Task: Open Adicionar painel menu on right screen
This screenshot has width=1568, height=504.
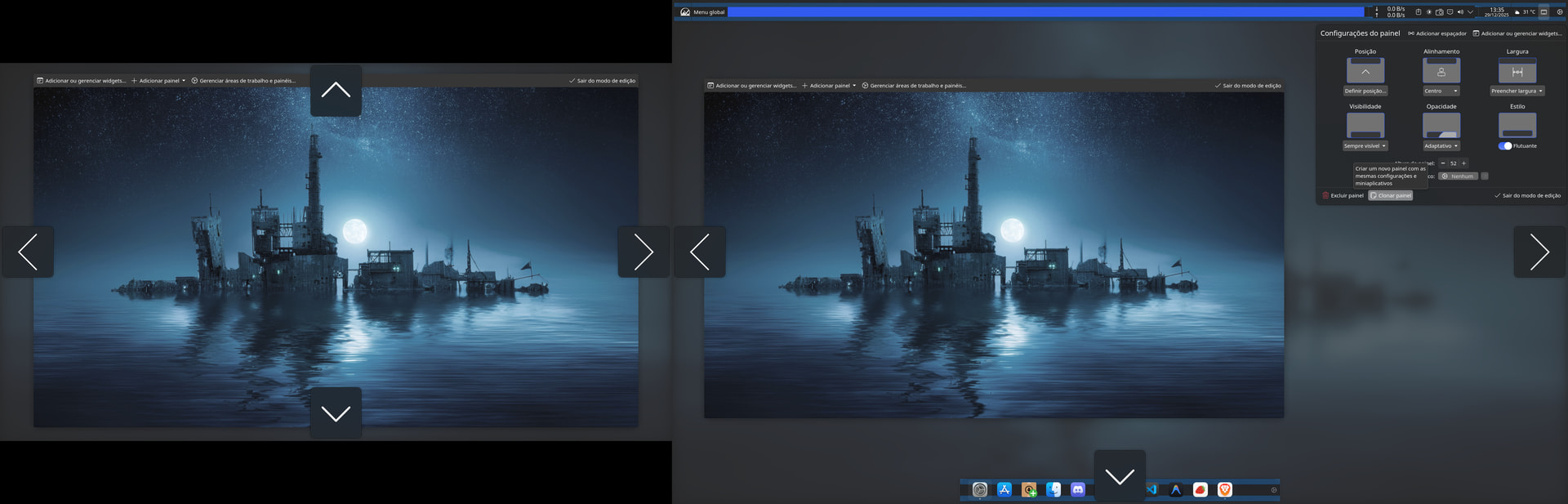Action: click(829, 86)
